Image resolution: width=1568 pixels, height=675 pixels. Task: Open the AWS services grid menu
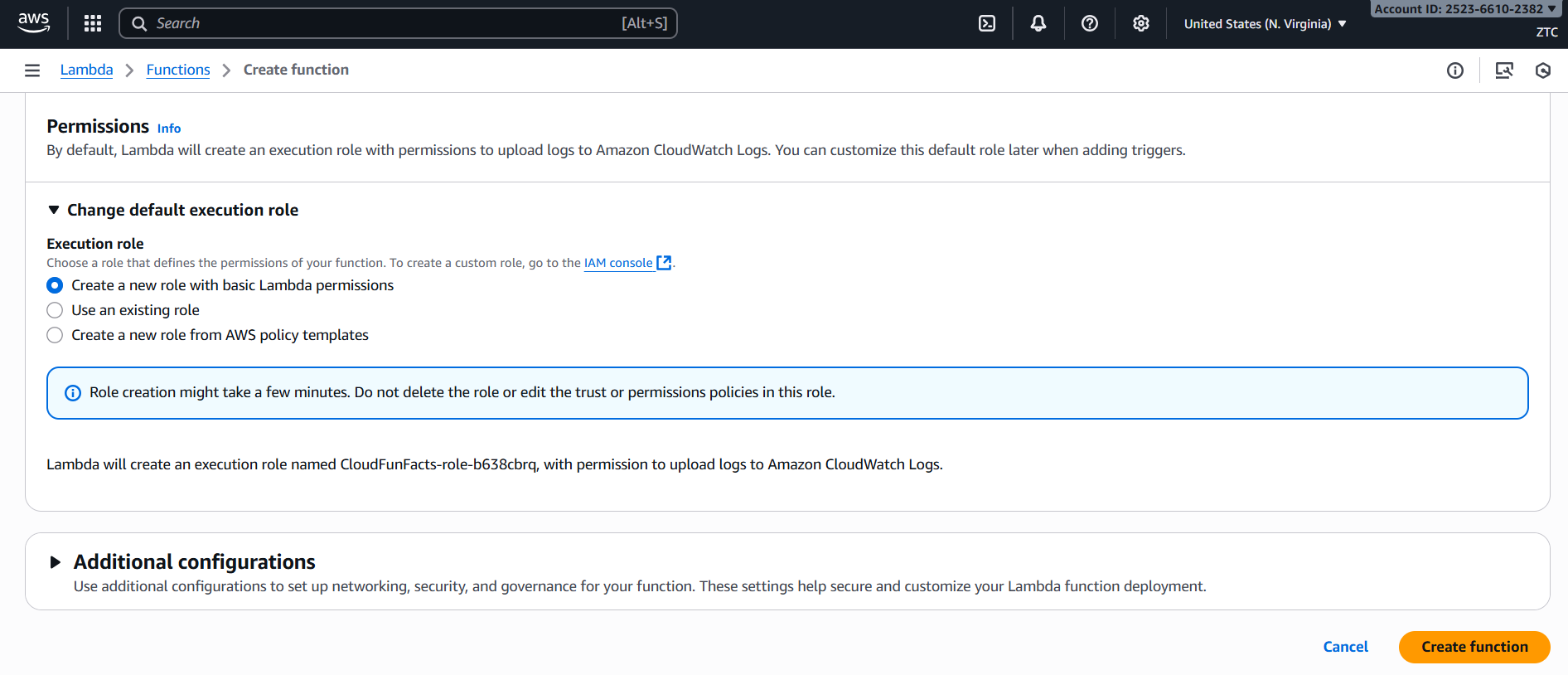pos(93,23)
